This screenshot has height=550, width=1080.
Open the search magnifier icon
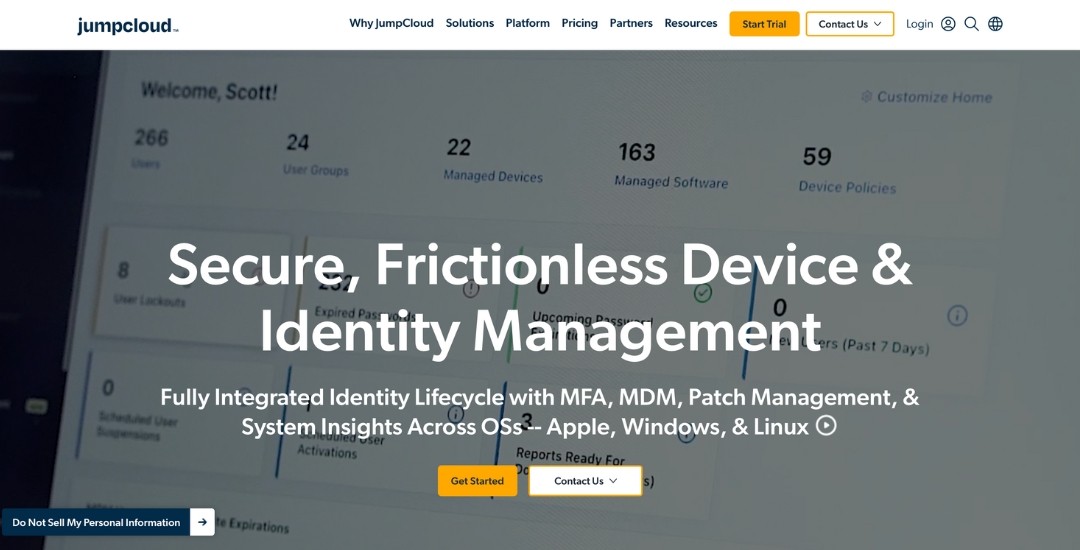coord(972,24)
